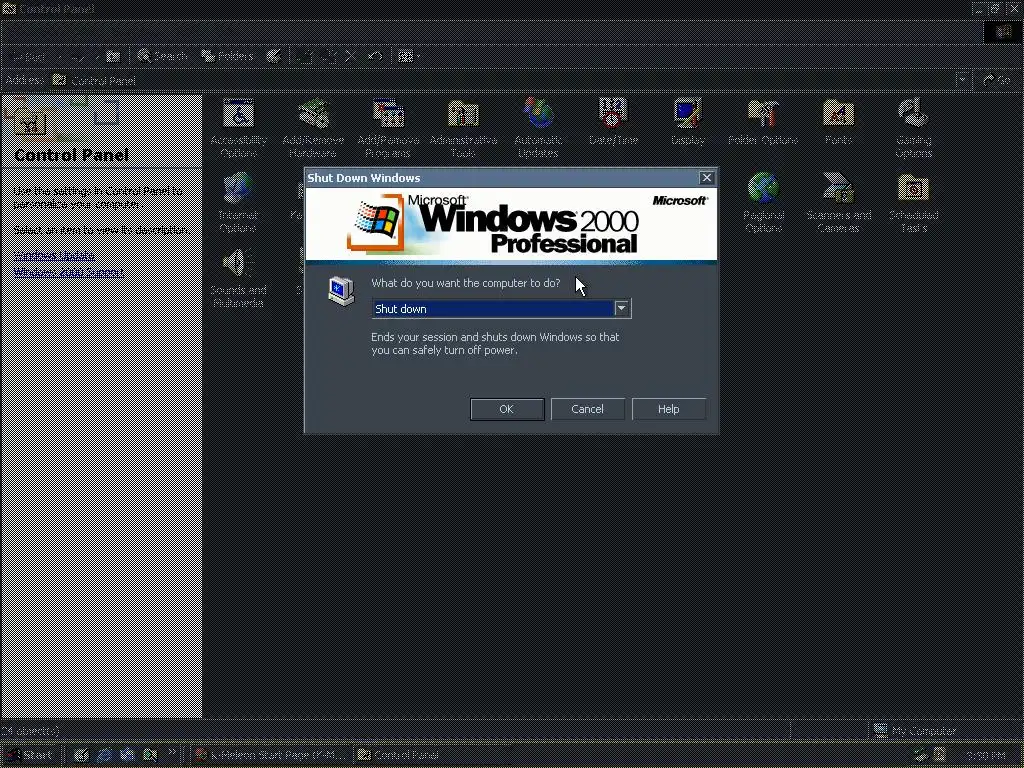Open the Display icon in Control Panel

688,122
